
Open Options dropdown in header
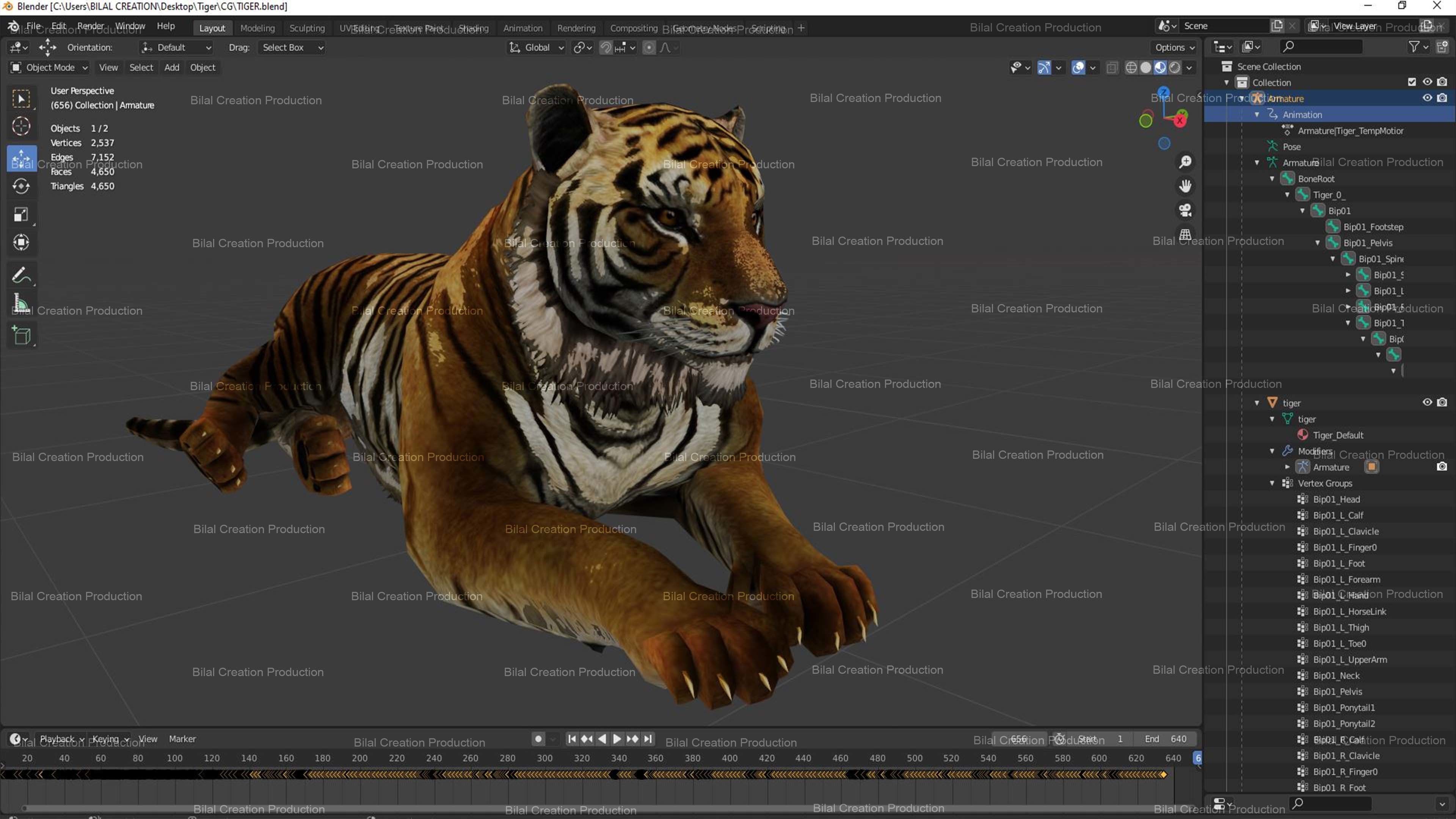(x=1175, y=47)
